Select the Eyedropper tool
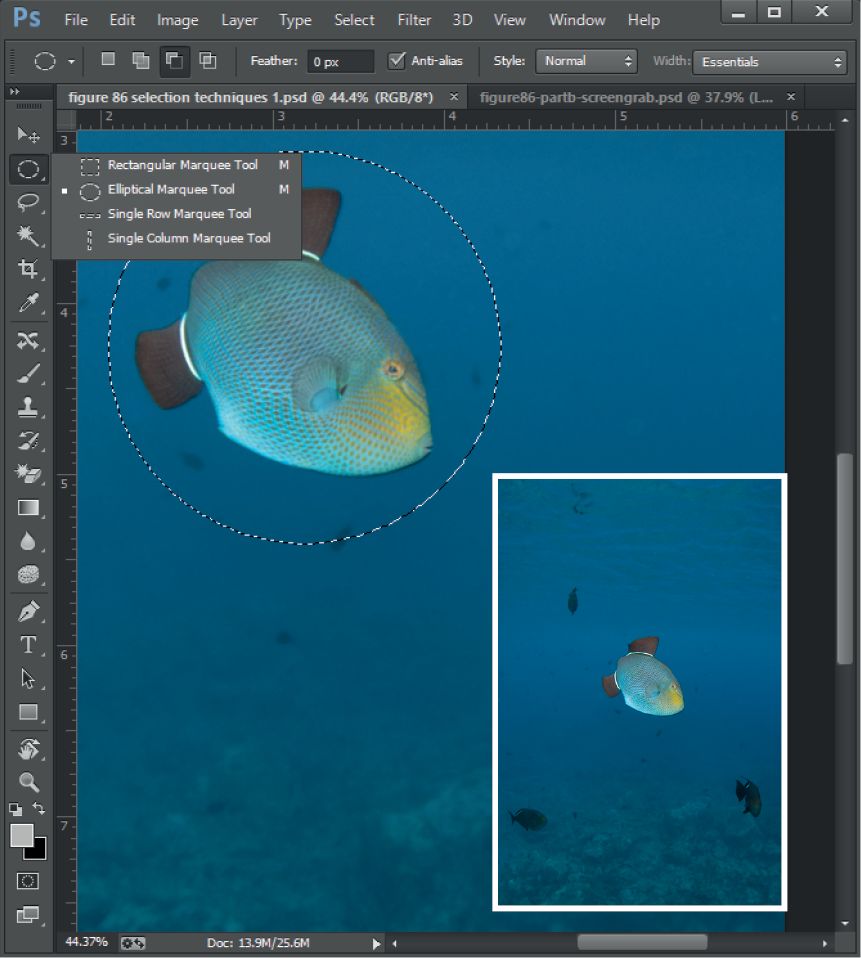The height and width of the screenshot is (958, 861). point(28,302)
